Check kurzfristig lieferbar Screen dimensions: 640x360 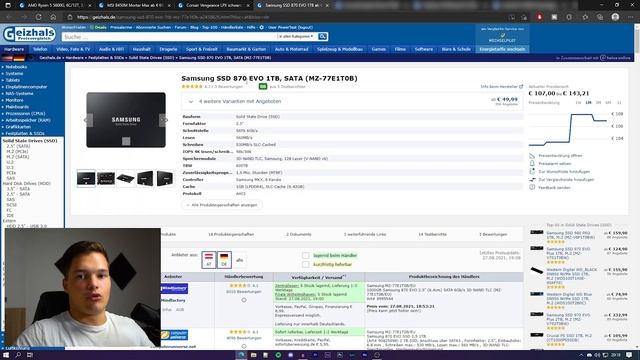point(305,264)
